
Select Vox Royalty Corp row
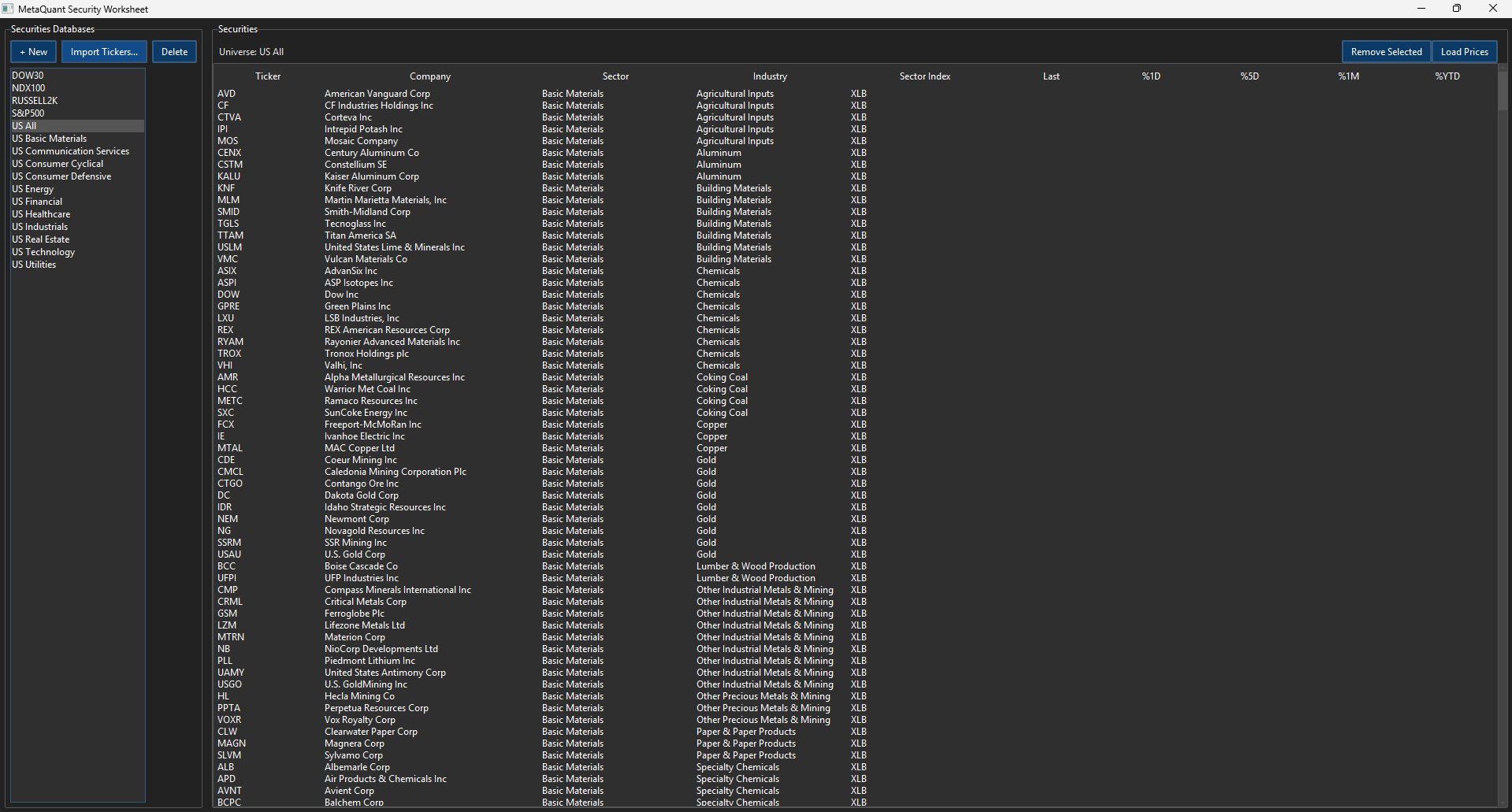click(x=855, y=720)
